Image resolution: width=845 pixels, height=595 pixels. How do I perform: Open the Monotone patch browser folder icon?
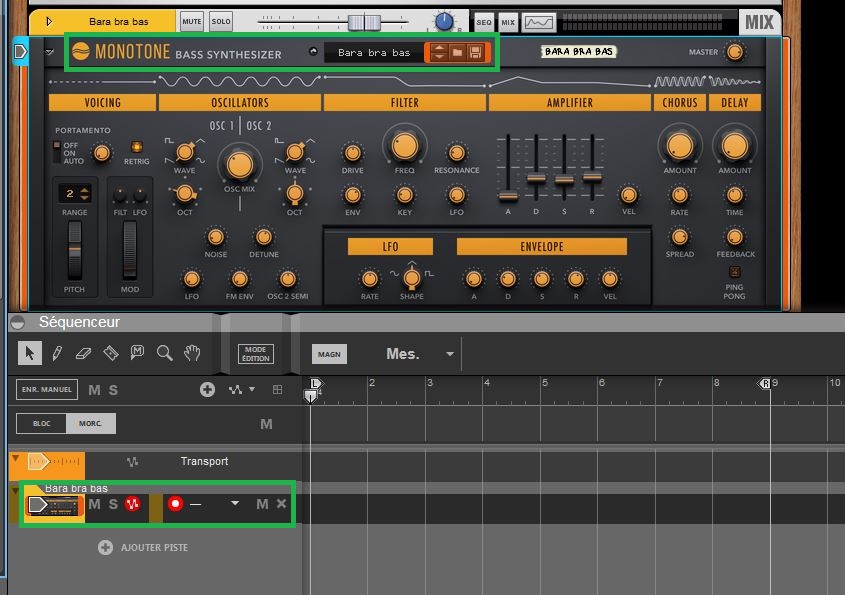pos(457,51)
